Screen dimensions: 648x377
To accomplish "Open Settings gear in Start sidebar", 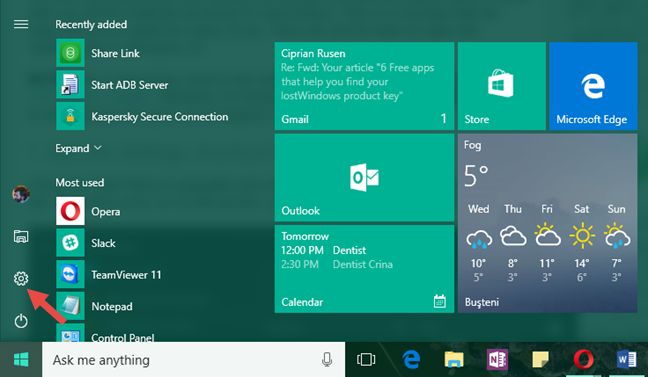I will (x=21, y=279).
